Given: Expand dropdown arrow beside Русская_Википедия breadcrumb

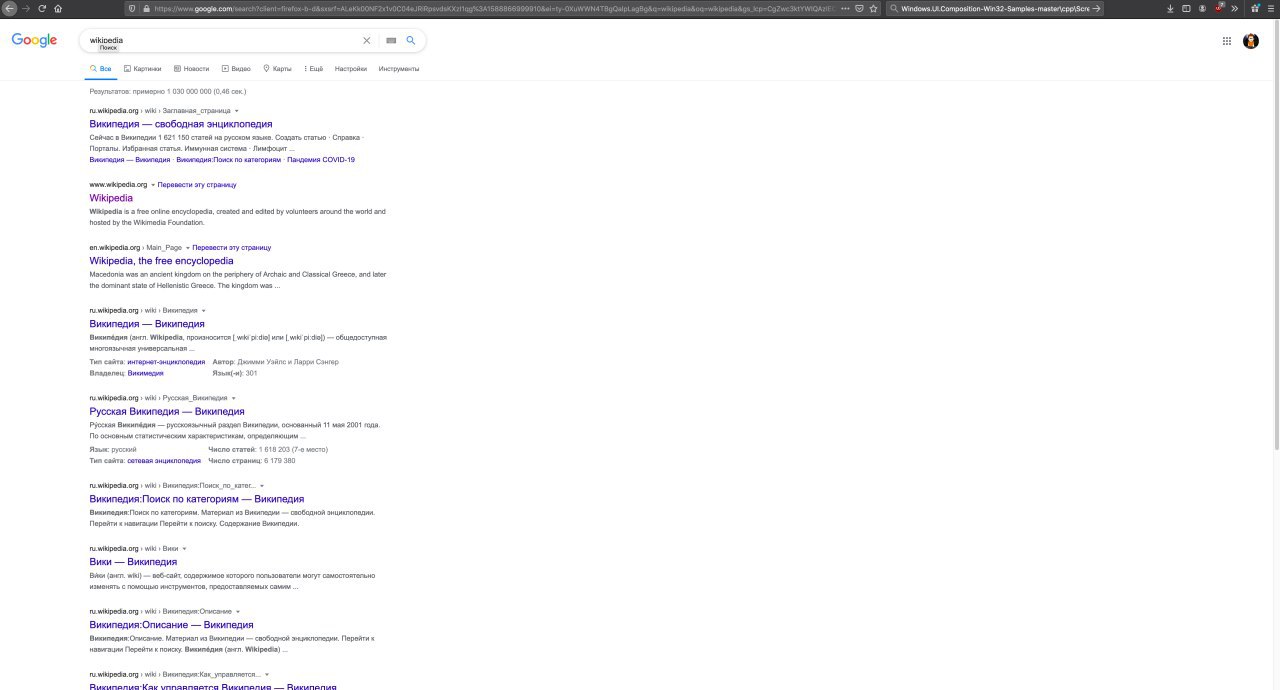Looking at the screenshot, I should pyautogui.click(x=233, y=398).
